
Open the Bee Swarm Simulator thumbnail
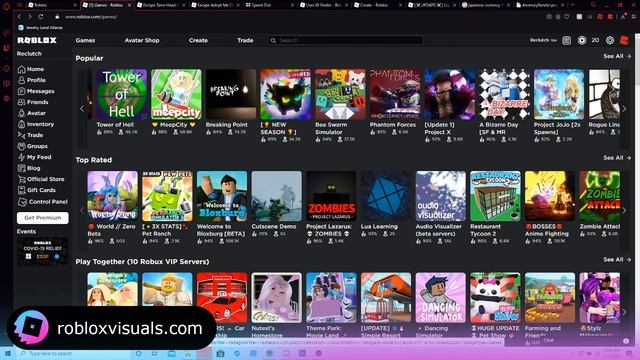pyautogui.click(x=340, y=94)
